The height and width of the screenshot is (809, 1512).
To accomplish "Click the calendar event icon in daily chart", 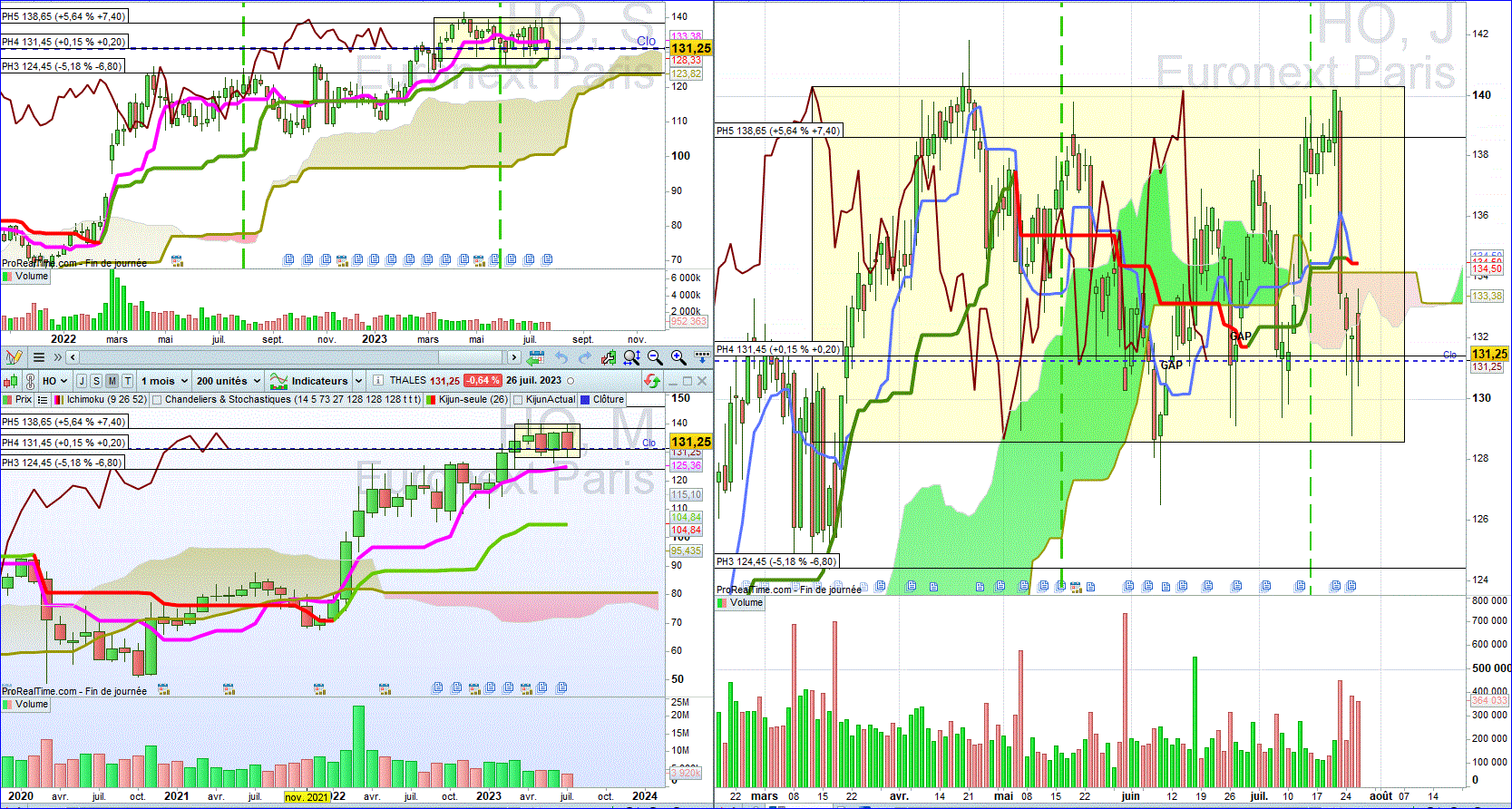I will click(x=1077, y=586).
